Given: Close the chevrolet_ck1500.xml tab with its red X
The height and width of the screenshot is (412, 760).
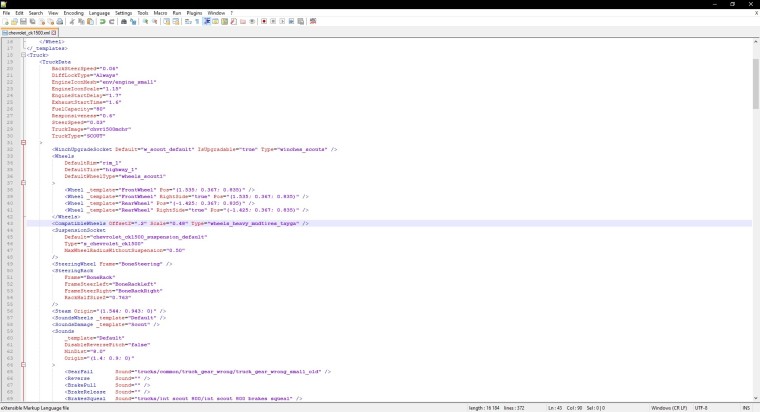Looking at the screenshot, I should point(54,33).
